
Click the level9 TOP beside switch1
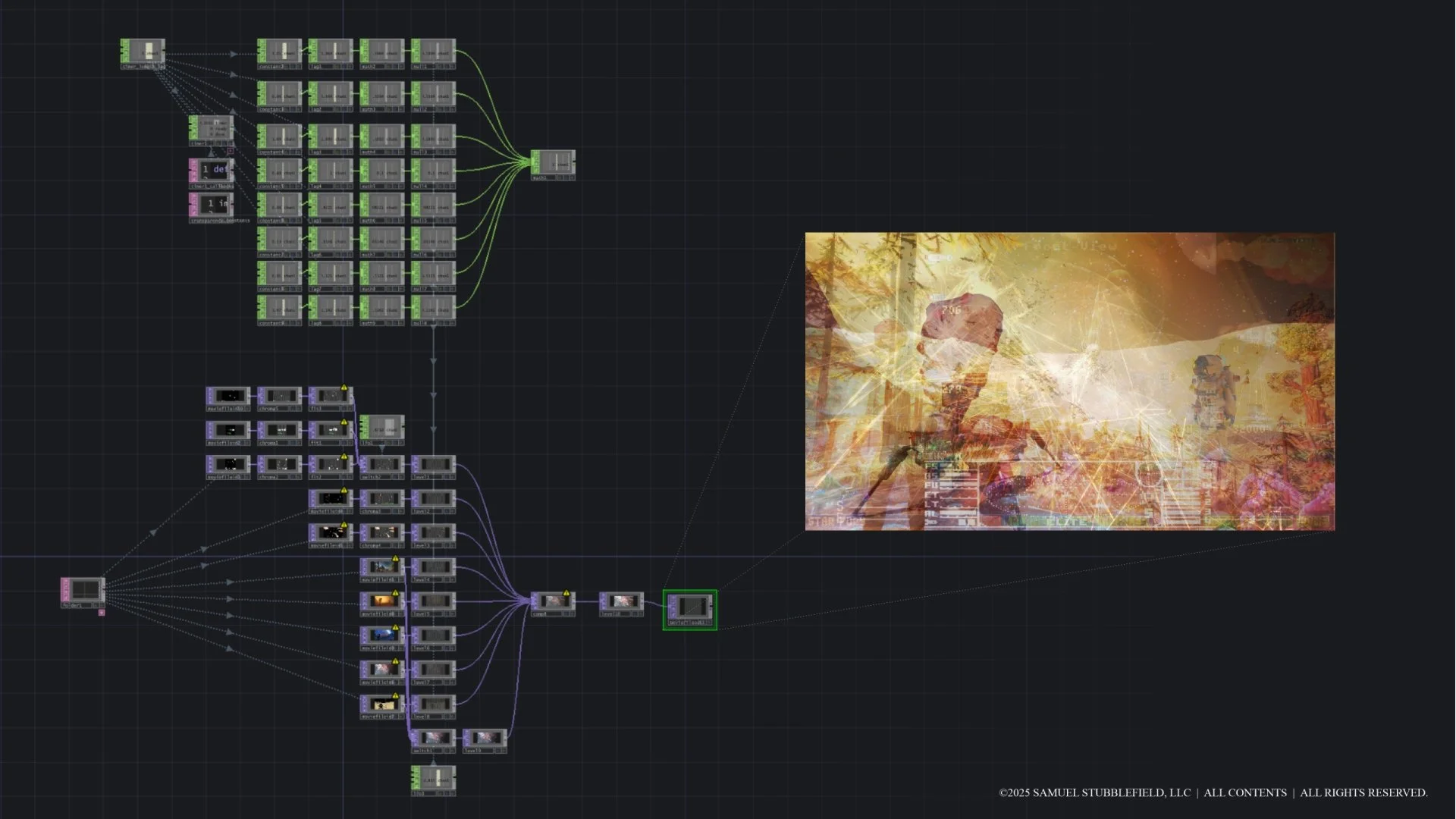click(x=485, y=739)
